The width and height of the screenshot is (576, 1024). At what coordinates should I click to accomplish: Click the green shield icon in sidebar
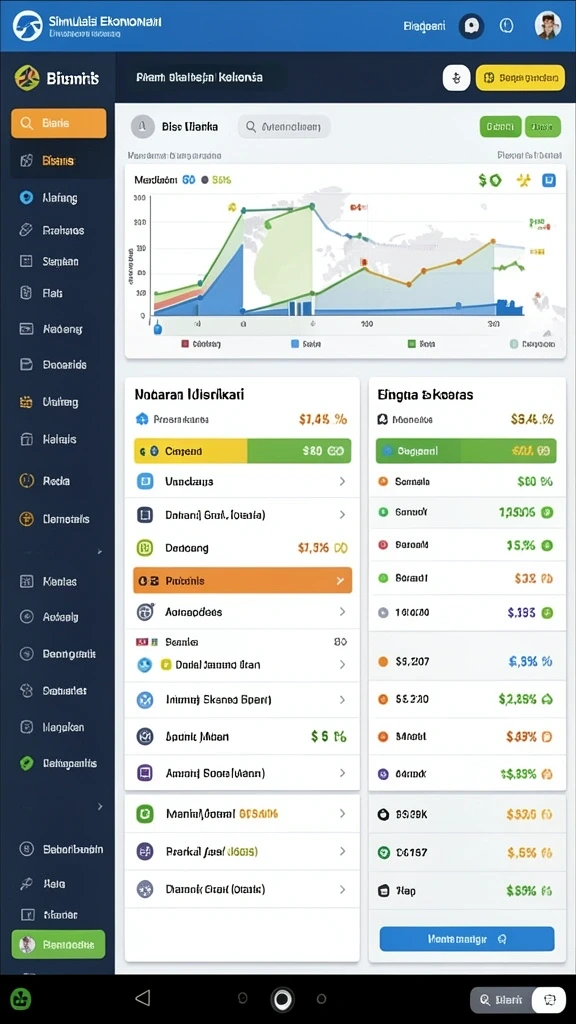27,763
